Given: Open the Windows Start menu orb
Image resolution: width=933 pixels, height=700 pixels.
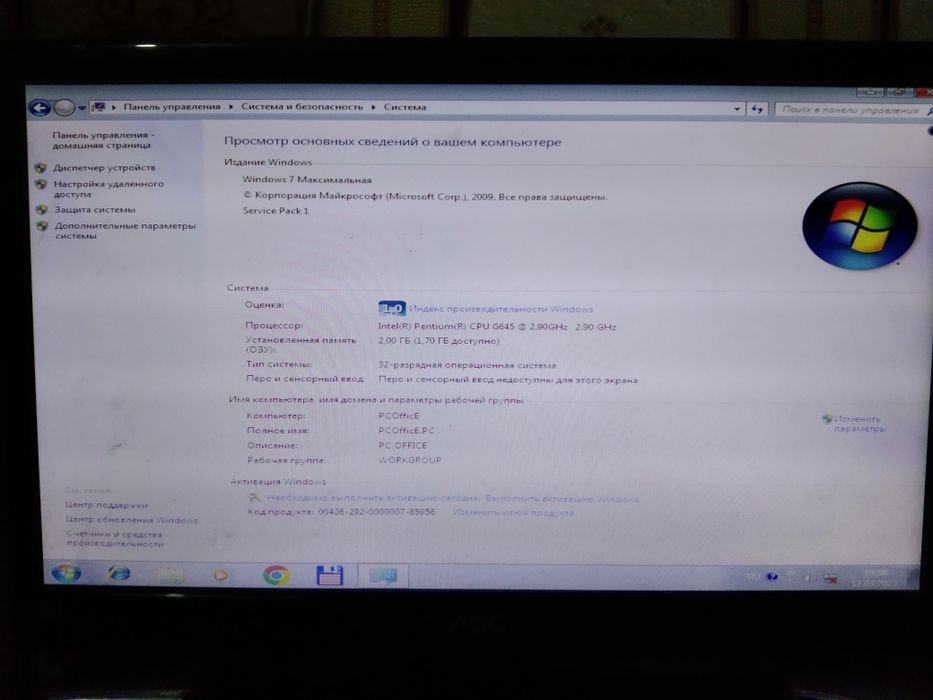Looking at the screenshot, I should tap(66, 573).
